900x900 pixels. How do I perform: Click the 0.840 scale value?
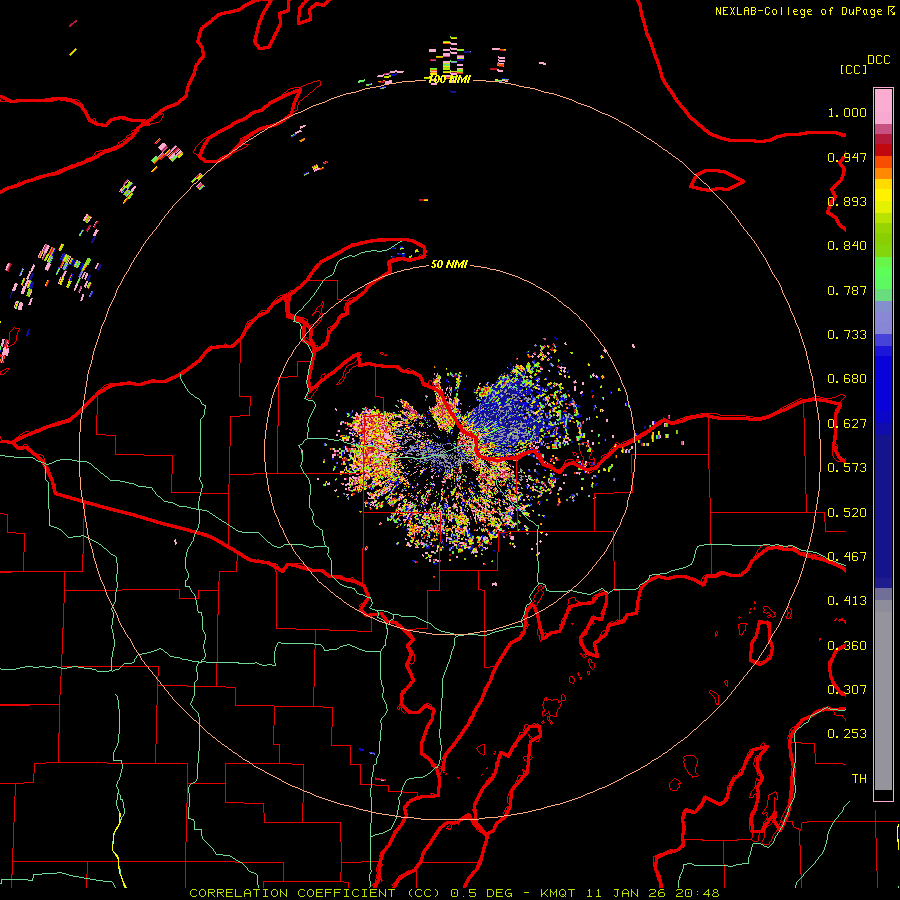point(847,246)
